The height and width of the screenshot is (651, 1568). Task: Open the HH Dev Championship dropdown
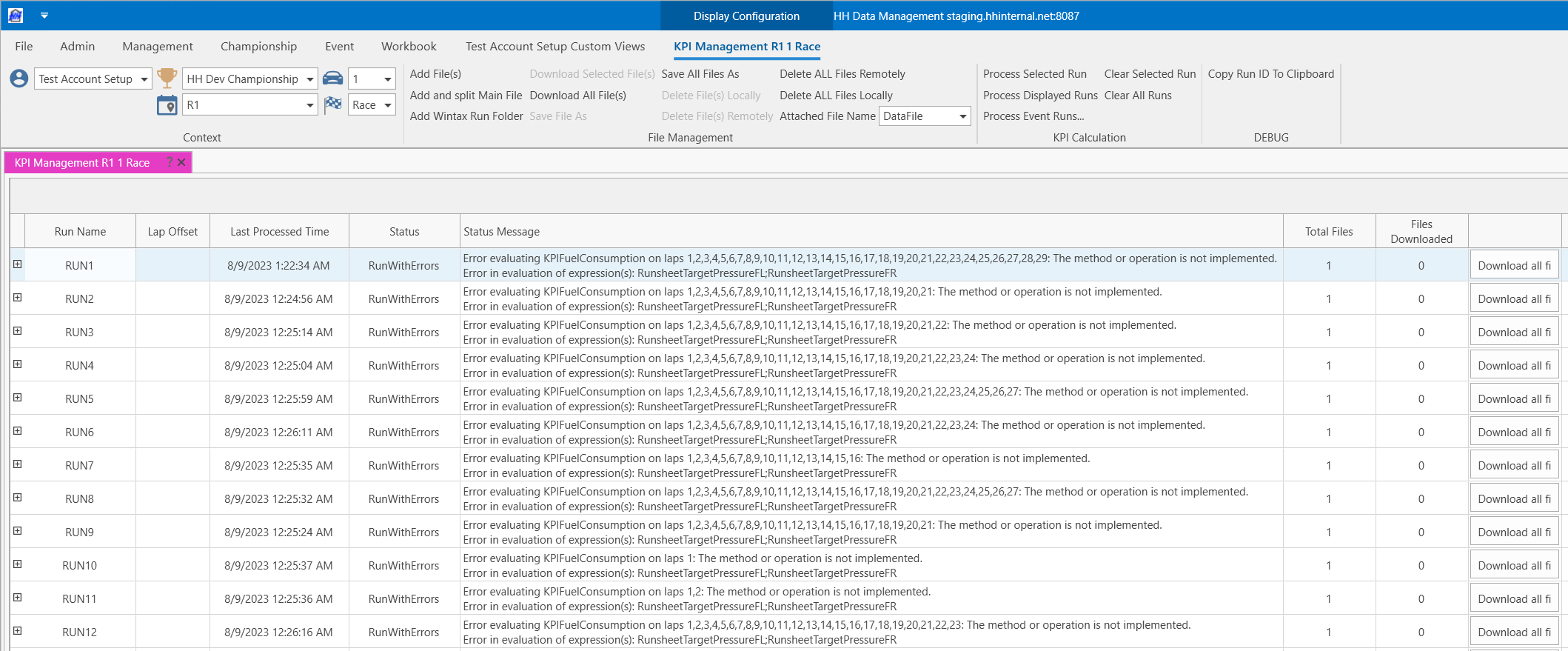click(310, 79)
